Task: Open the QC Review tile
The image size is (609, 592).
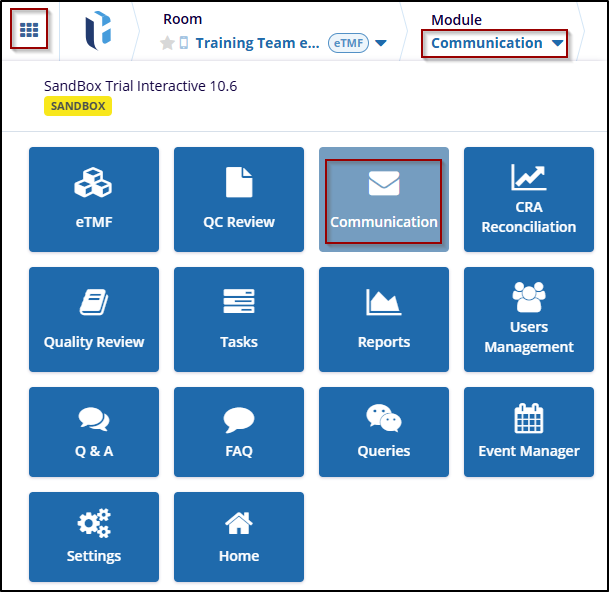Action: [x=239, y=199]
